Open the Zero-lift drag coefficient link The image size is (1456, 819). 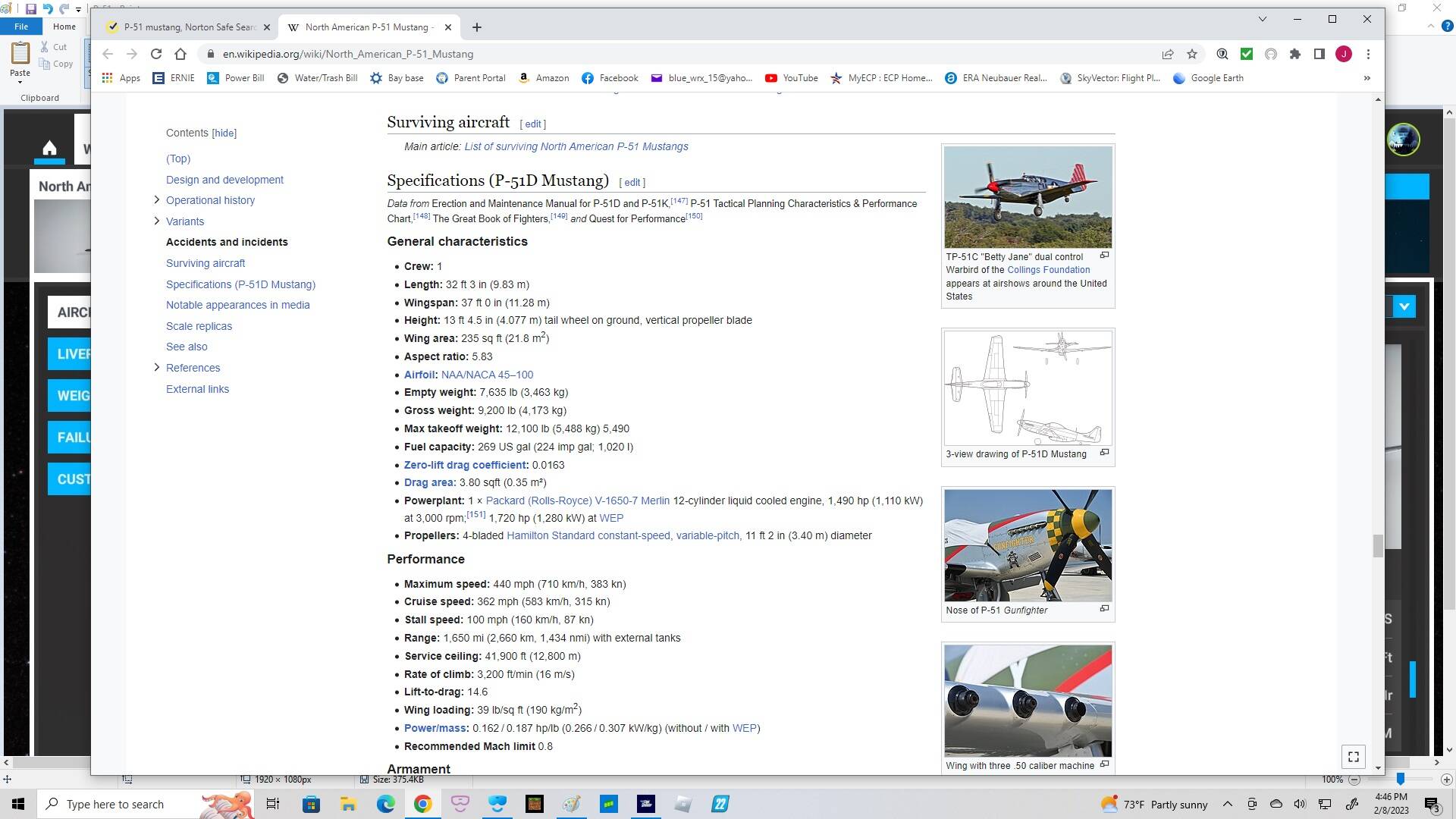465,465
